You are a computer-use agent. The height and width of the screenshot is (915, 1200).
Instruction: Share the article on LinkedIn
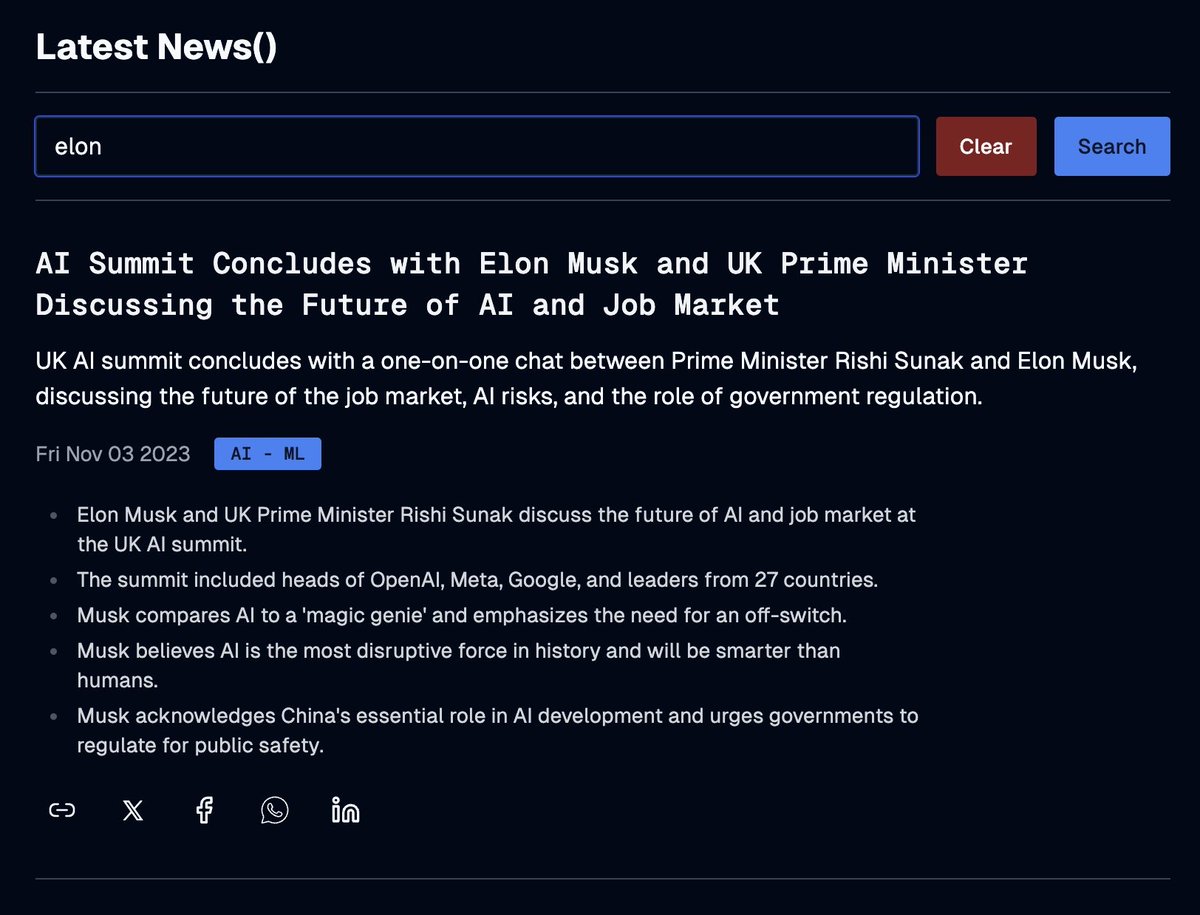tap(345, 810)
